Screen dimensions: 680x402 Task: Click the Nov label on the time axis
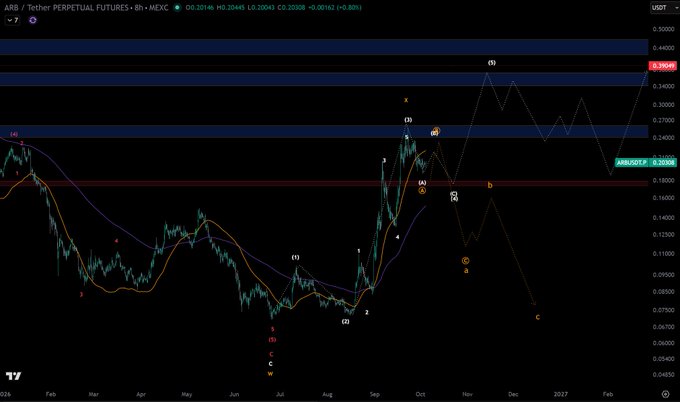(467, 394)
